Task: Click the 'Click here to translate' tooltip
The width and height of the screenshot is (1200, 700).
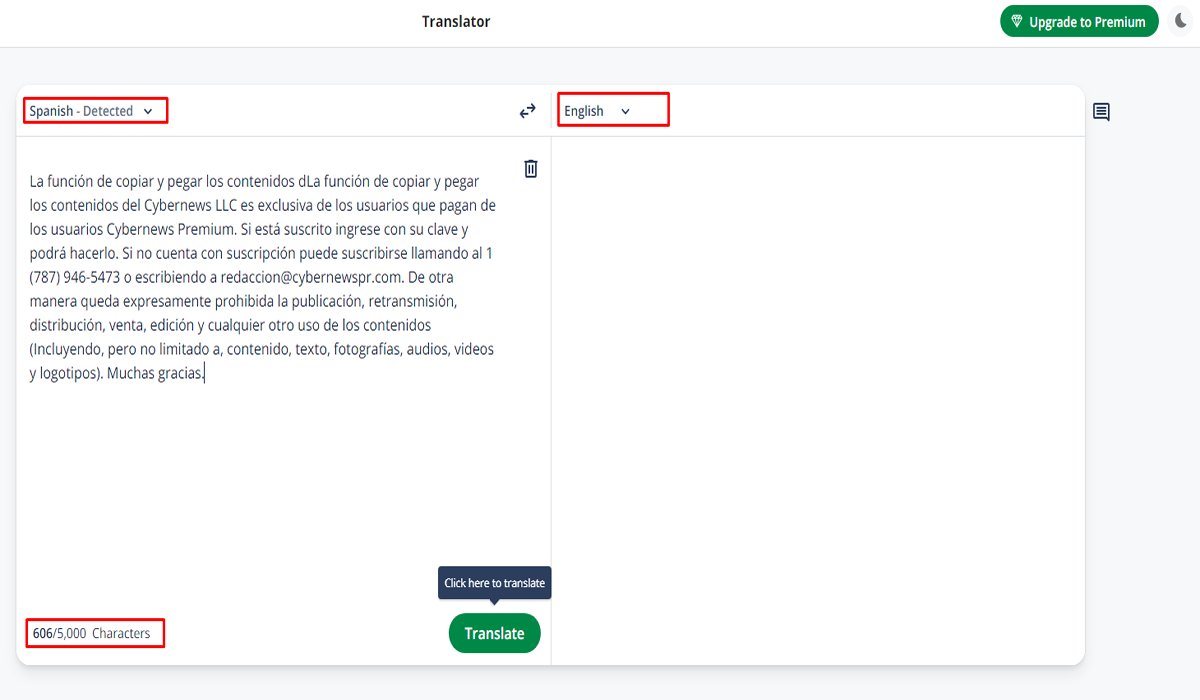Action: pyautogui.click(x=494, y=583)
